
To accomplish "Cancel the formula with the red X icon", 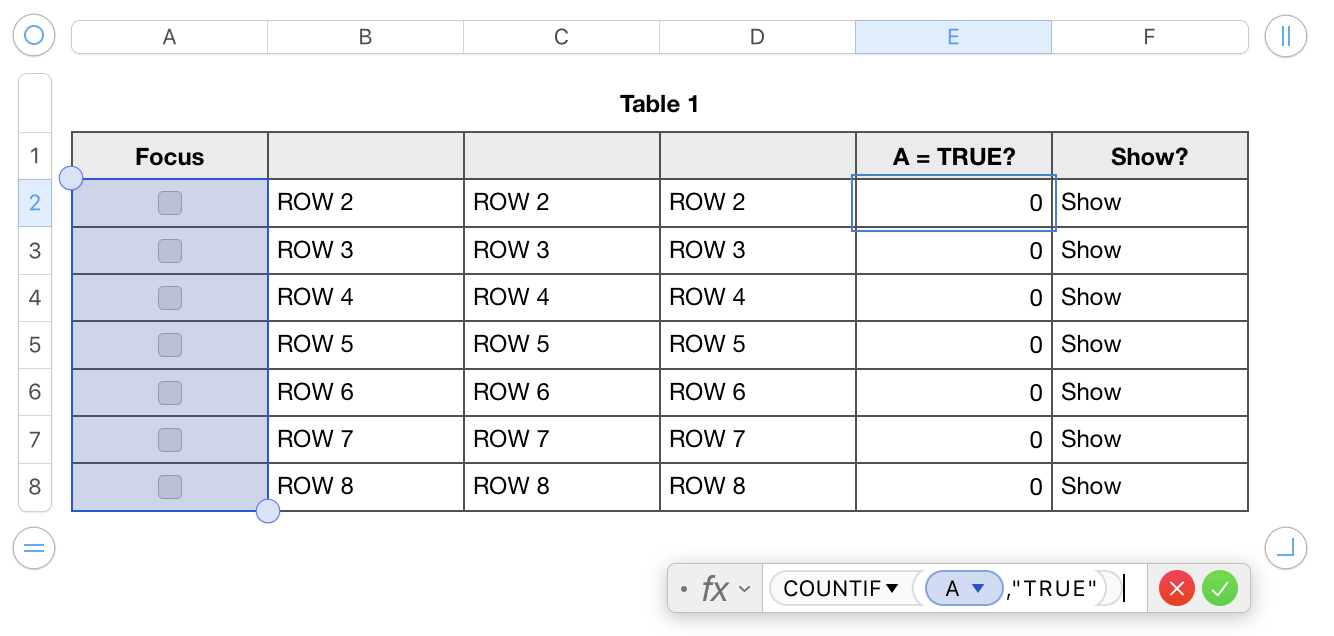I will point(1176,588).
